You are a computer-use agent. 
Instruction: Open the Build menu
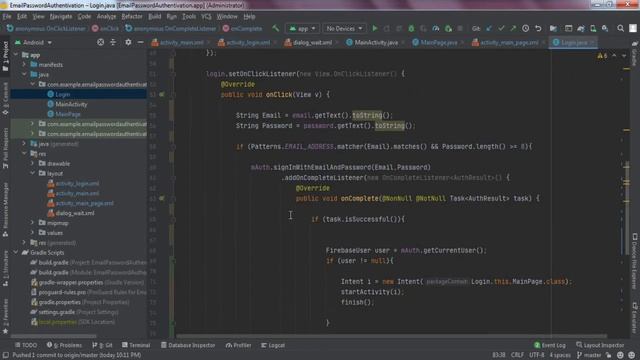tap(155, 17)
